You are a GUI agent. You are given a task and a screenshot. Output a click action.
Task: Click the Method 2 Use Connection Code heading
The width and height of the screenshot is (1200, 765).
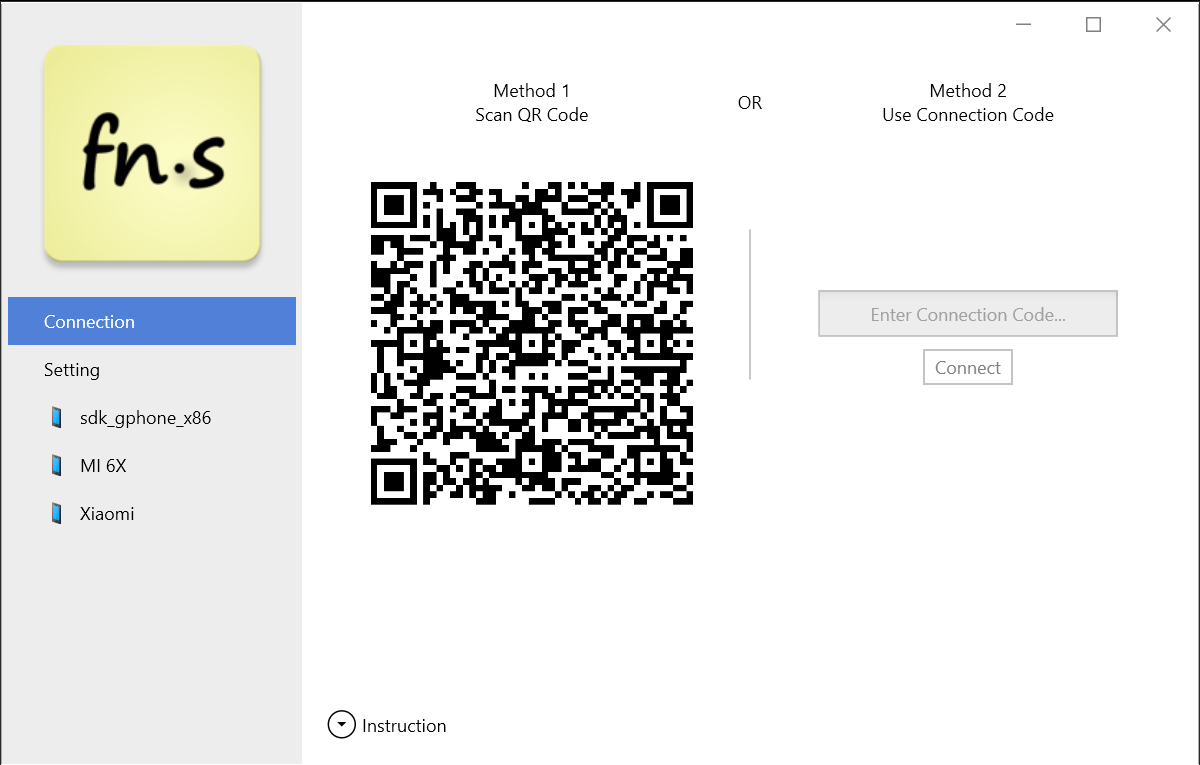968,103
